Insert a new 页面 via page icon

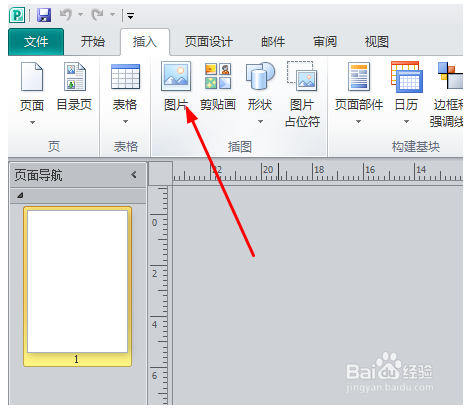(x=32, y=77)
